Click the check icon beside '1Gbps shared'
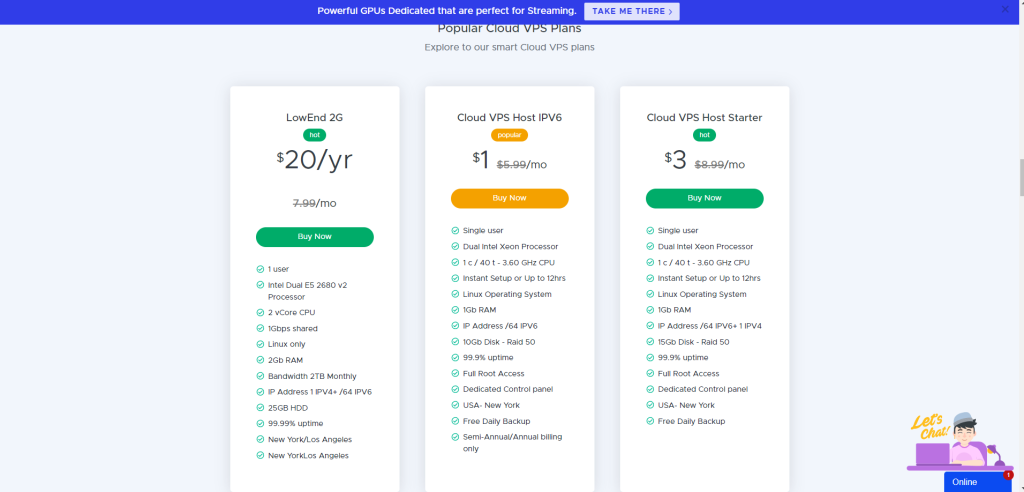 pos(261,329)
